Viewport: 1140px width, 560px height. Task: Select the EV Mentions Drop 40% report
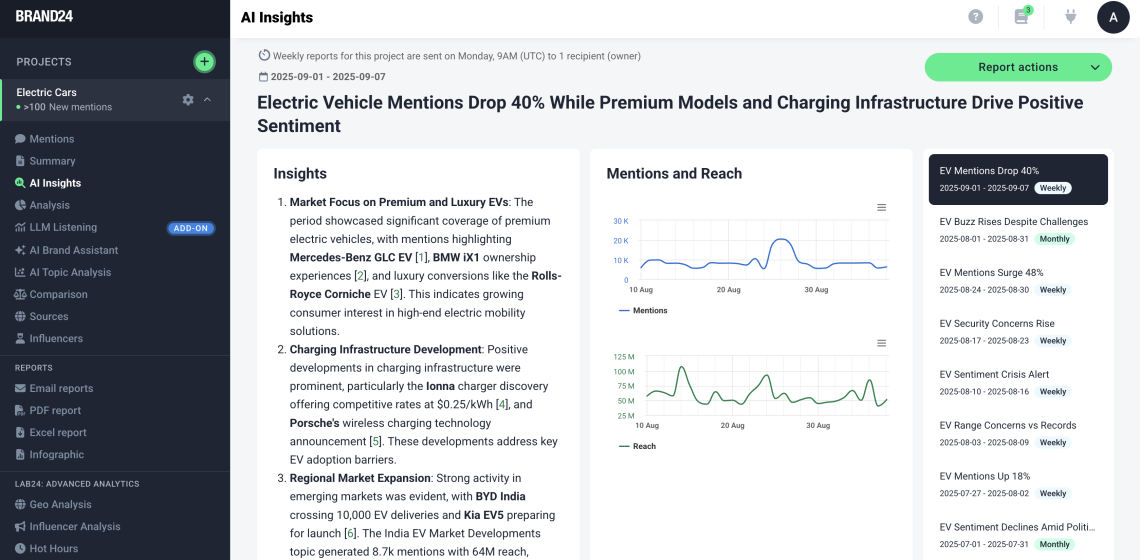[x=1018, y=179]
